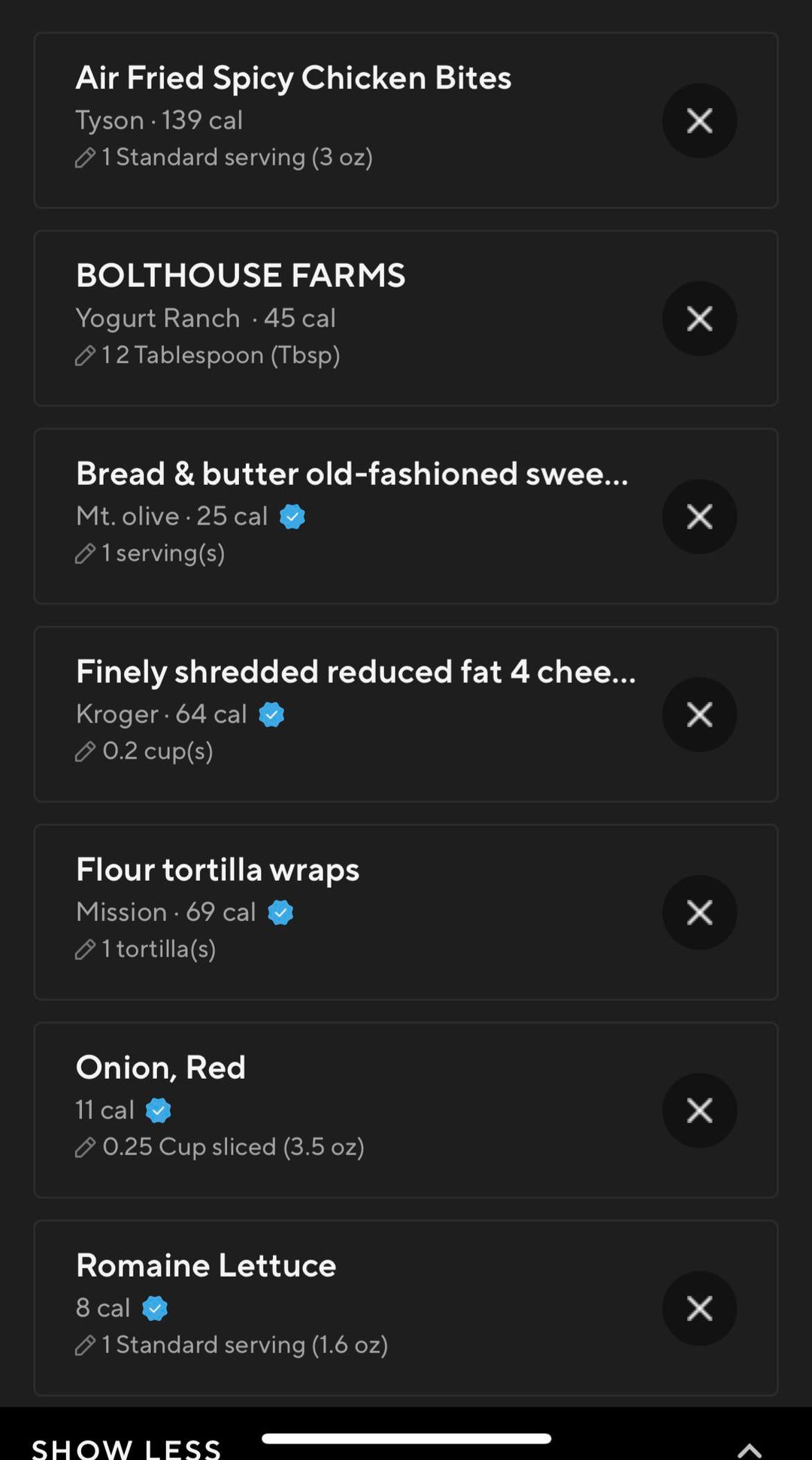812x1460 pixels.
Task: Delete the Onion, Red entry
Action: coord(699,1110)
